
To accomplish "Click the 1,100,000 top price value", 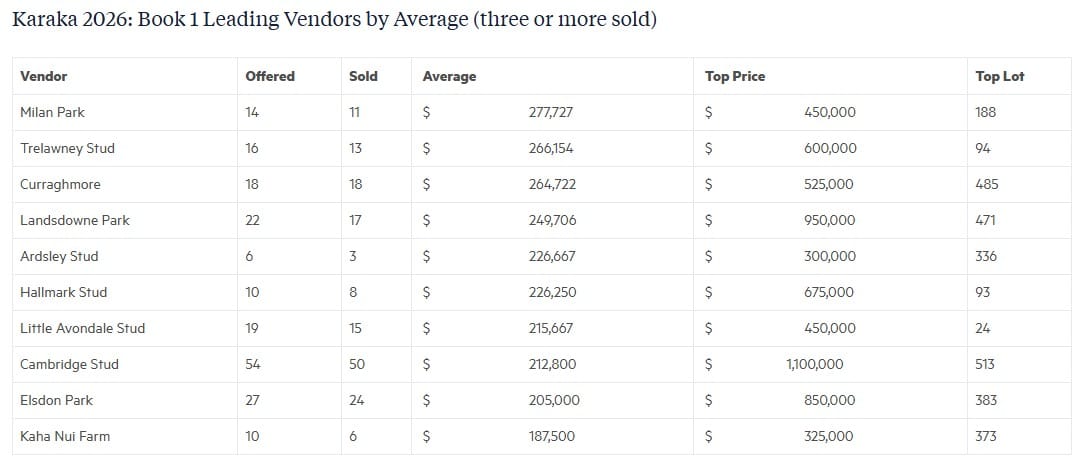I will coord(815,365).
